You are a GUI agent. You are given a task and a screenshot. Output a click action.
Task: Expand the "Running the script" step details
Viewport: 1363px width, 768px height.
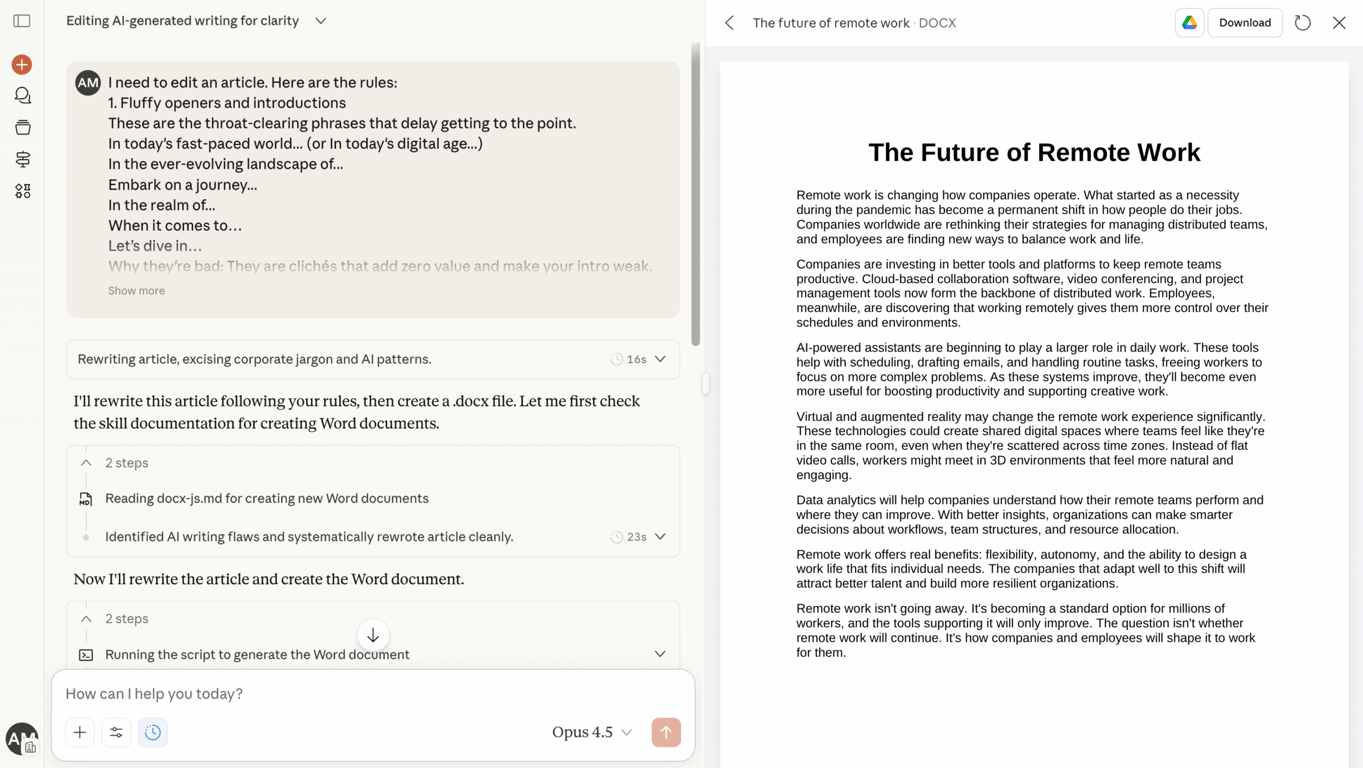click(659, 653)
